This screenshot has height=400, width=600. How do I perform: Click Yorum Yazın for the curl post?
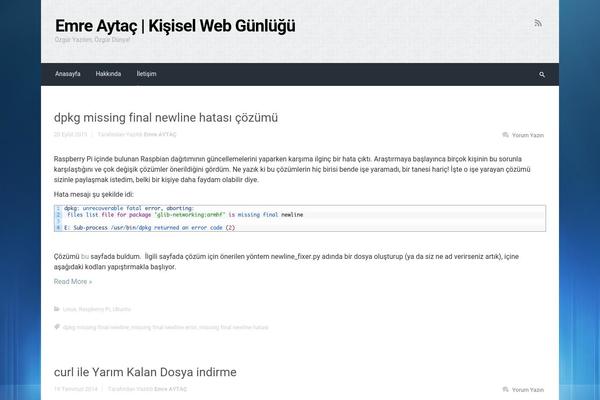528,390
